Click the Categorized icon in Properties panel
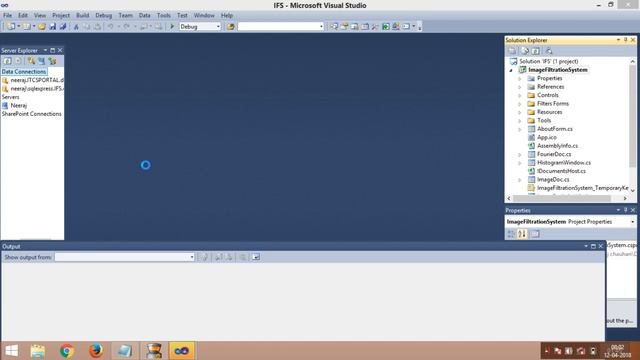This screenshot has height=360, width=640. [511, 234]
